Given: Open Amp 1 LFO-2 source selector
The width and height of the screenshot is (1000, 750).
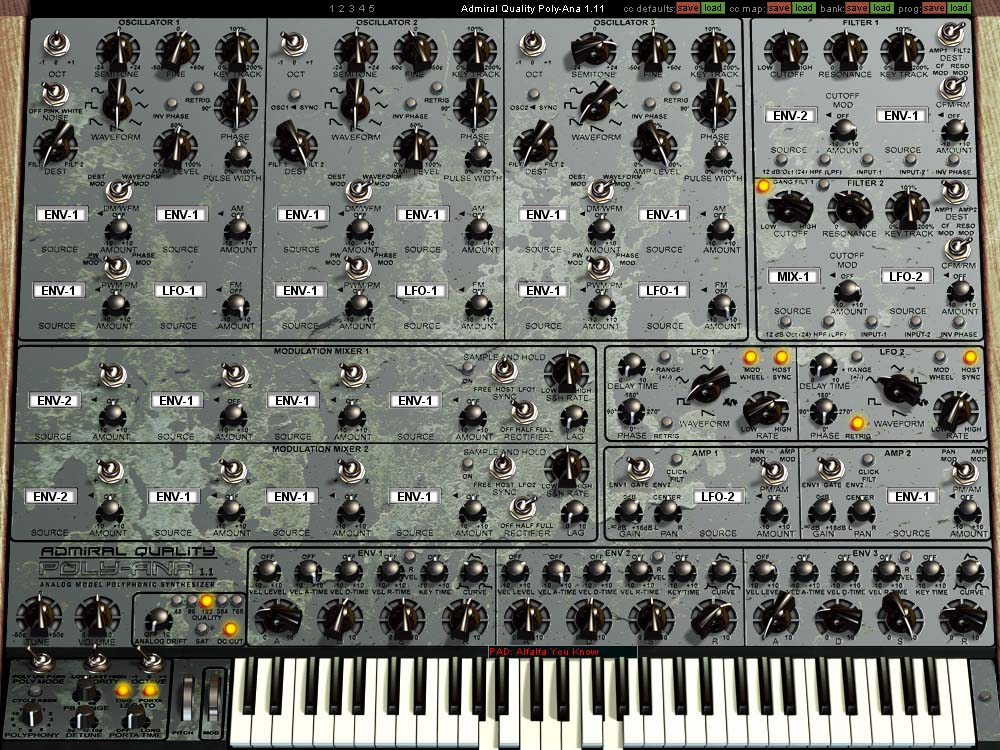Looking at the screenshot, I should point(718,496).
